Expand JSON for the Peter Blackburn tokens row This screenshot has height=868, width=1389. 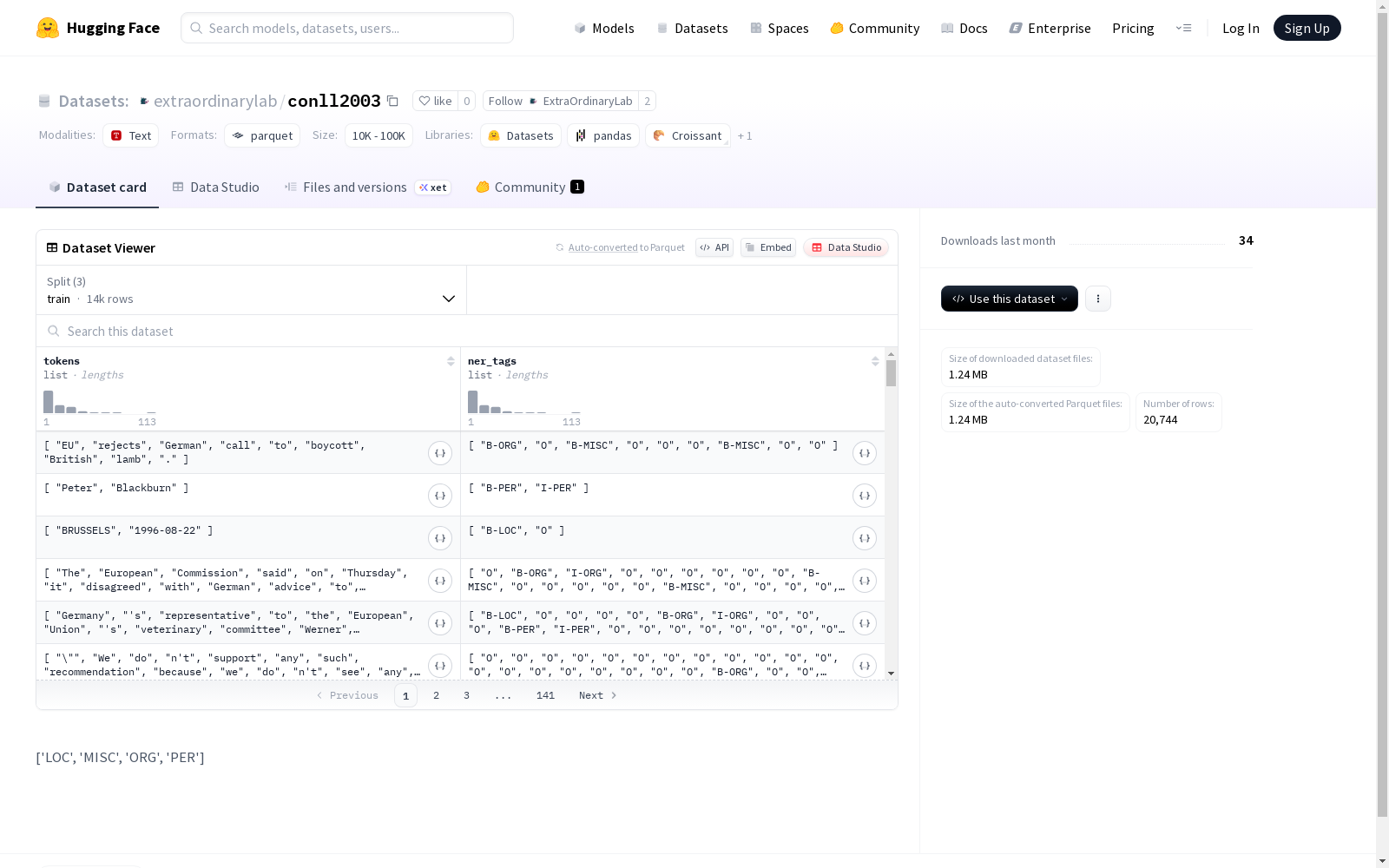pos(440,496)
